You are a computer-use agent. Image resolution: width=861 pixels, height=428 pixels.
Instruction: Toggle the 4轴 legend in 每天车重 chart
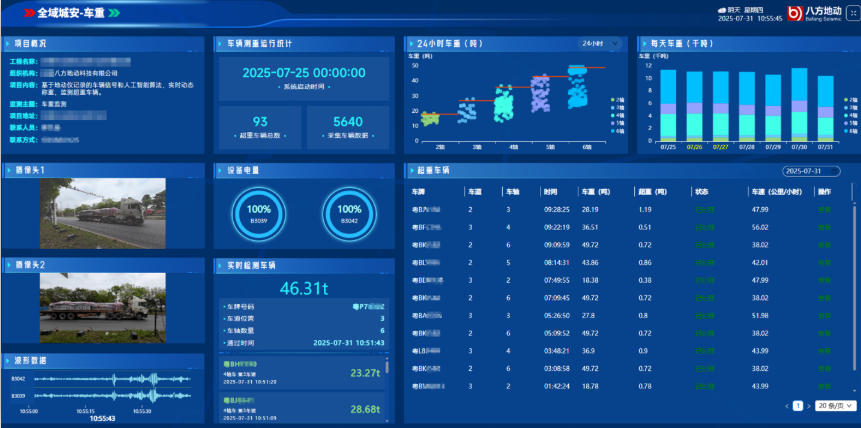tap(850, 115)
